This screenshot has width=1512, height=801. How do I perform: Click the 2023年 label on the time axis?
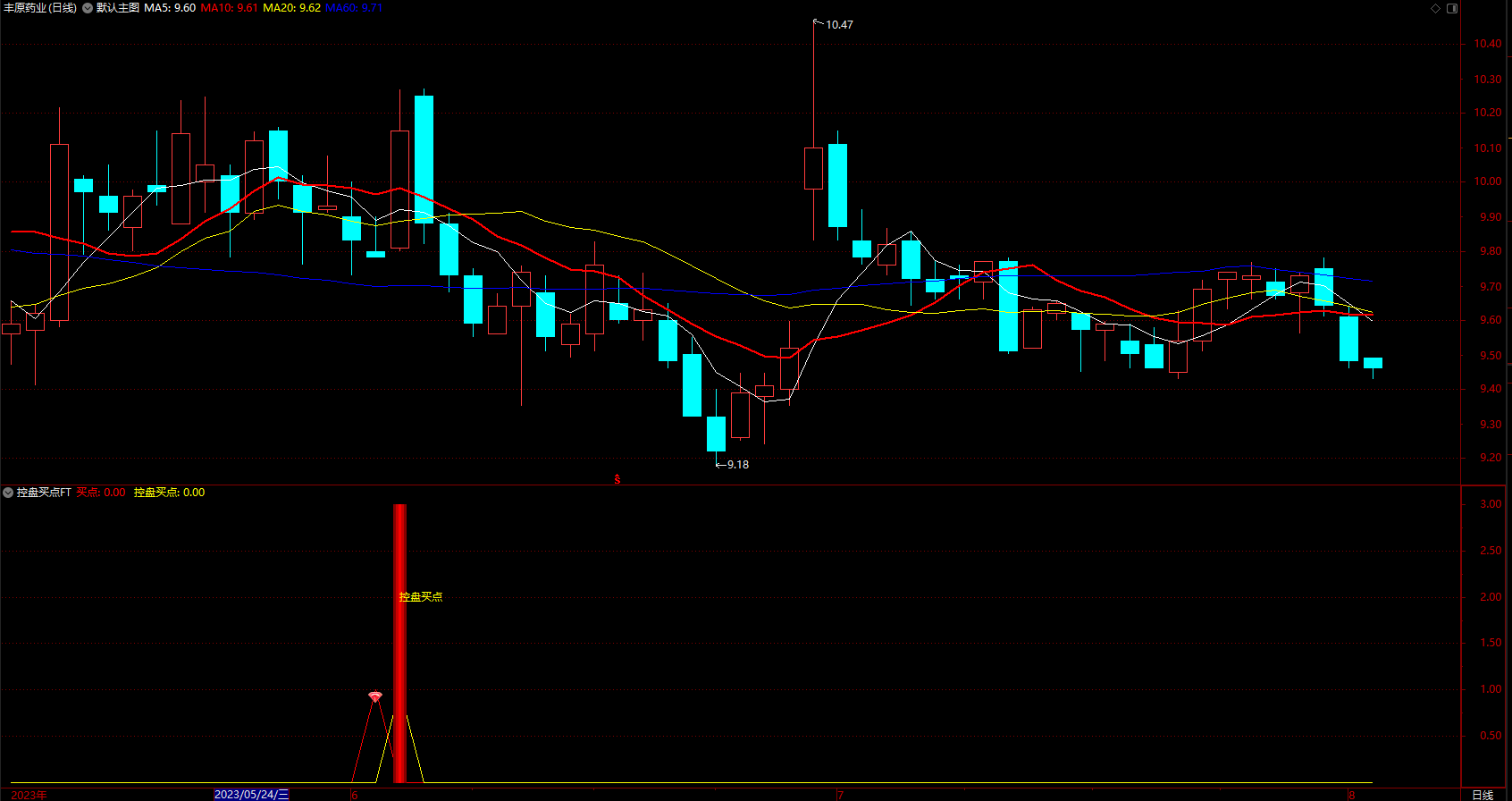[29, 795]
